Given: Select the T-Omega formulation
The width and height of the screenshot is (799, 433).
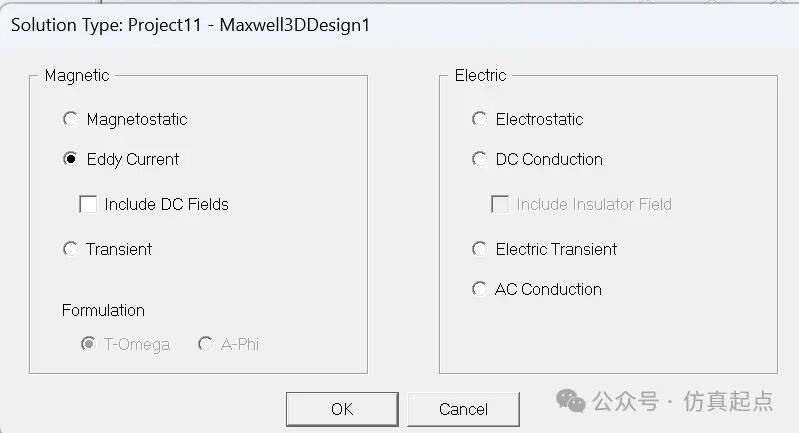Looking at the screenshot, I should point(88,344).
